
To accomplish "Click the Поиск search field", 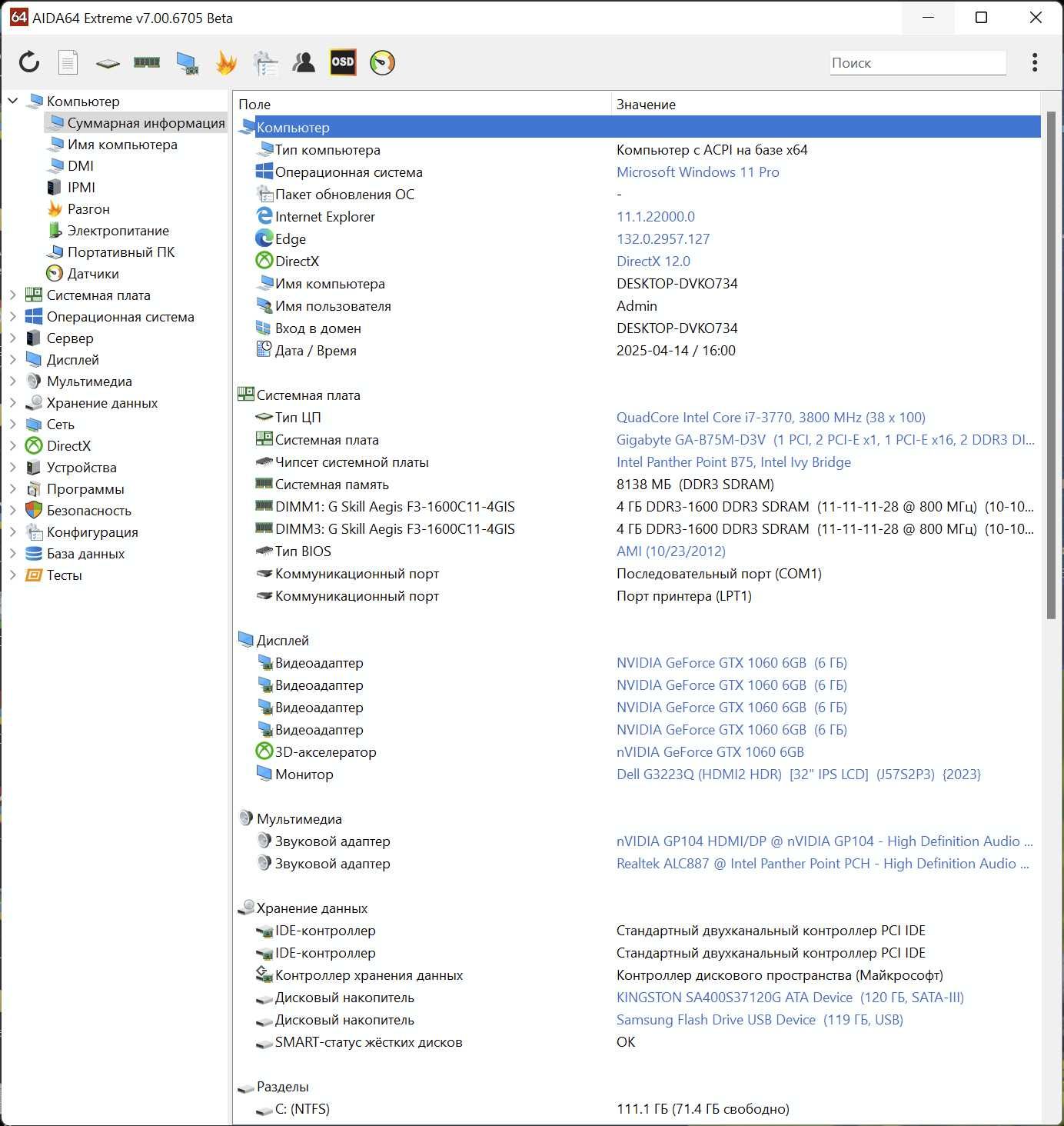I will [x=918, y=62].
